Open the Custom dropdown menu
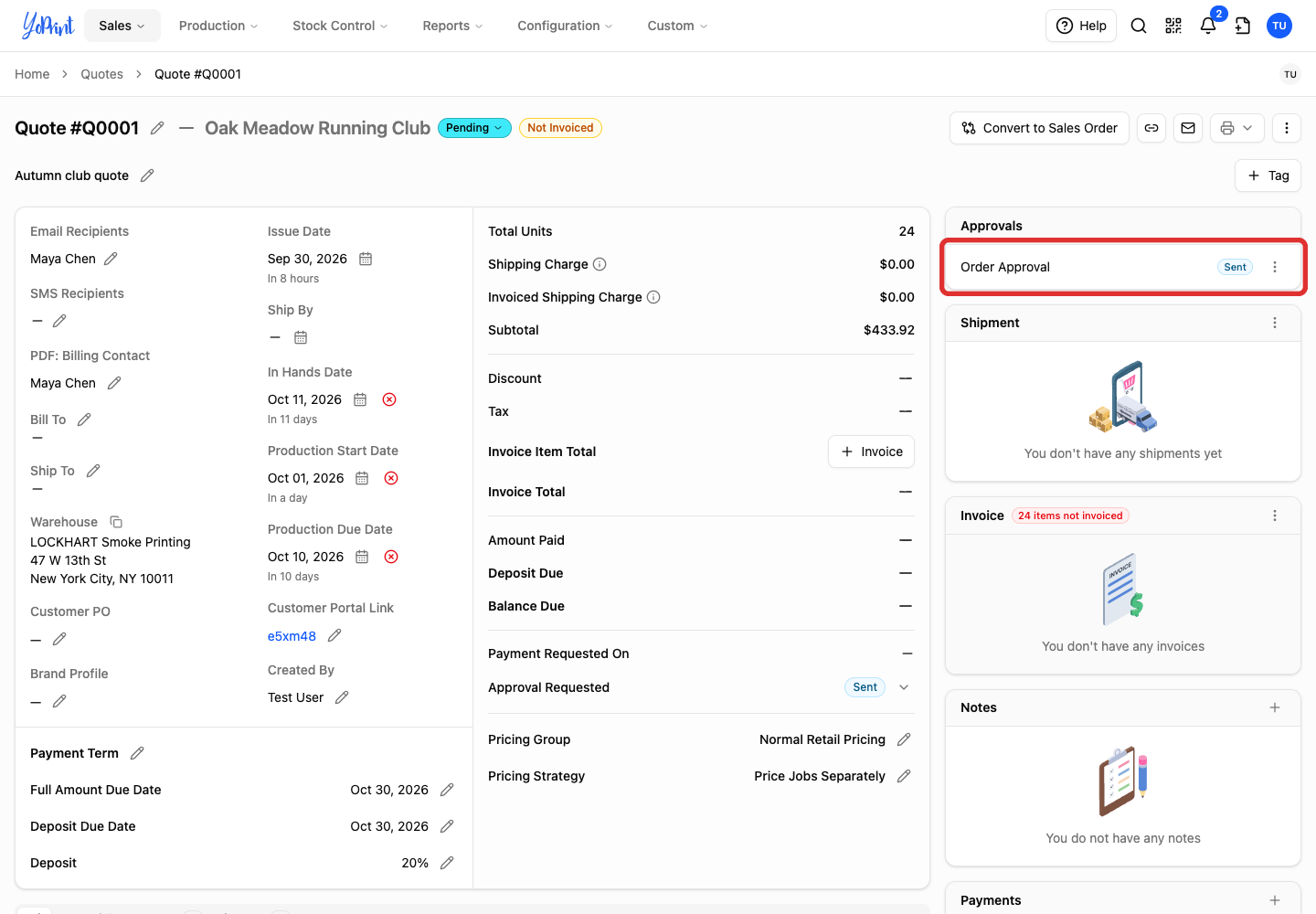Viewport: 1316px width, 914px height. click(677, 26)
